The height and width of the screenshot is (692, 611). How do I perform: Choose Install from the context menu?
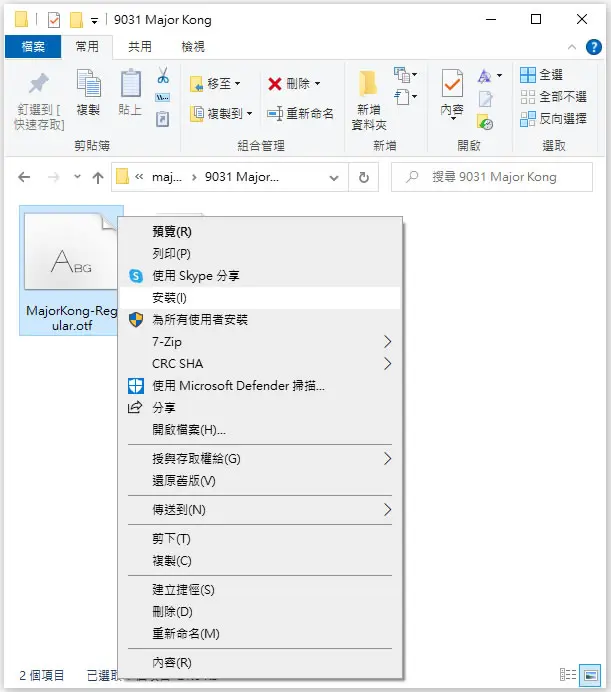(x=260, y=298)
